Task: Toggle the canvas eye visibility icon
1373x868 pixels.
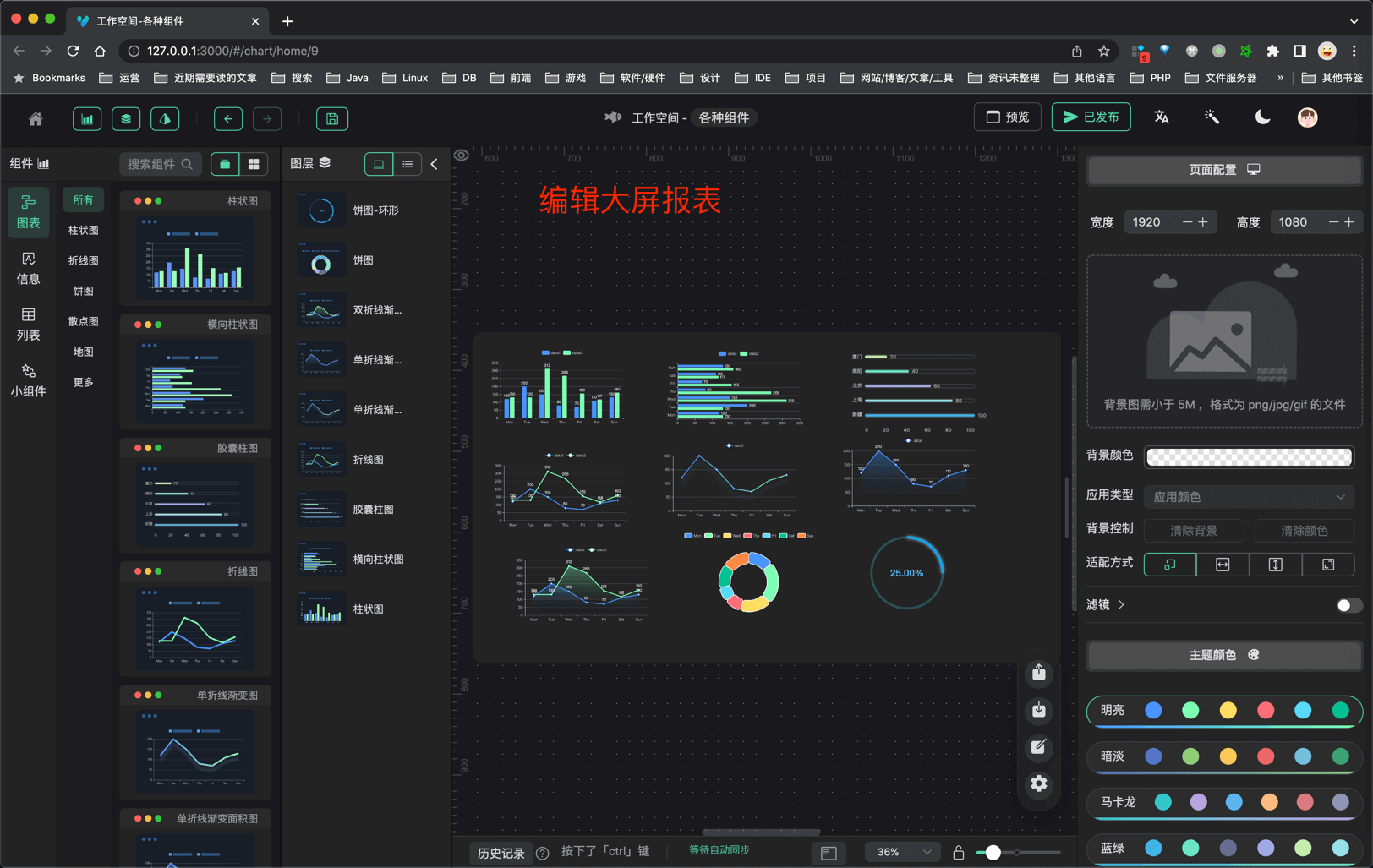Action: pos(462,156)
